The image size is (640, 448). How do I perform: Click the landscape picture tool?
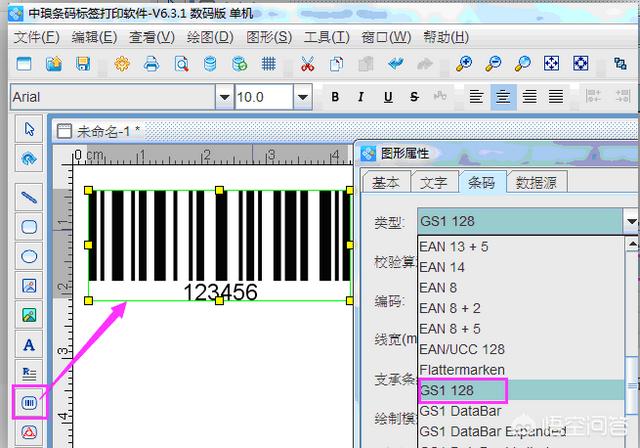tap(29, 315)
